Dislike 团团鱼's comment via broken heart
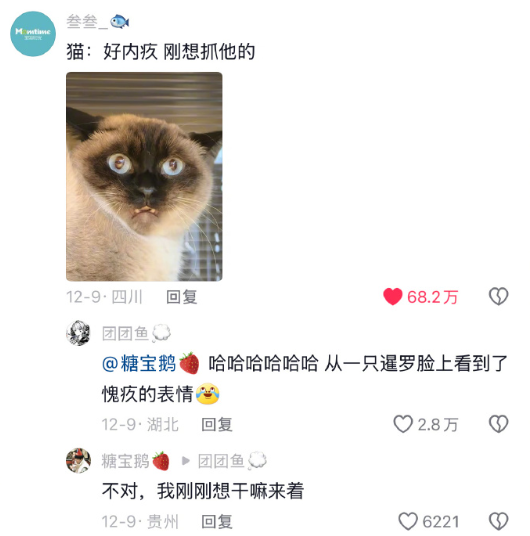530x536 pixels. click(499, 424)
